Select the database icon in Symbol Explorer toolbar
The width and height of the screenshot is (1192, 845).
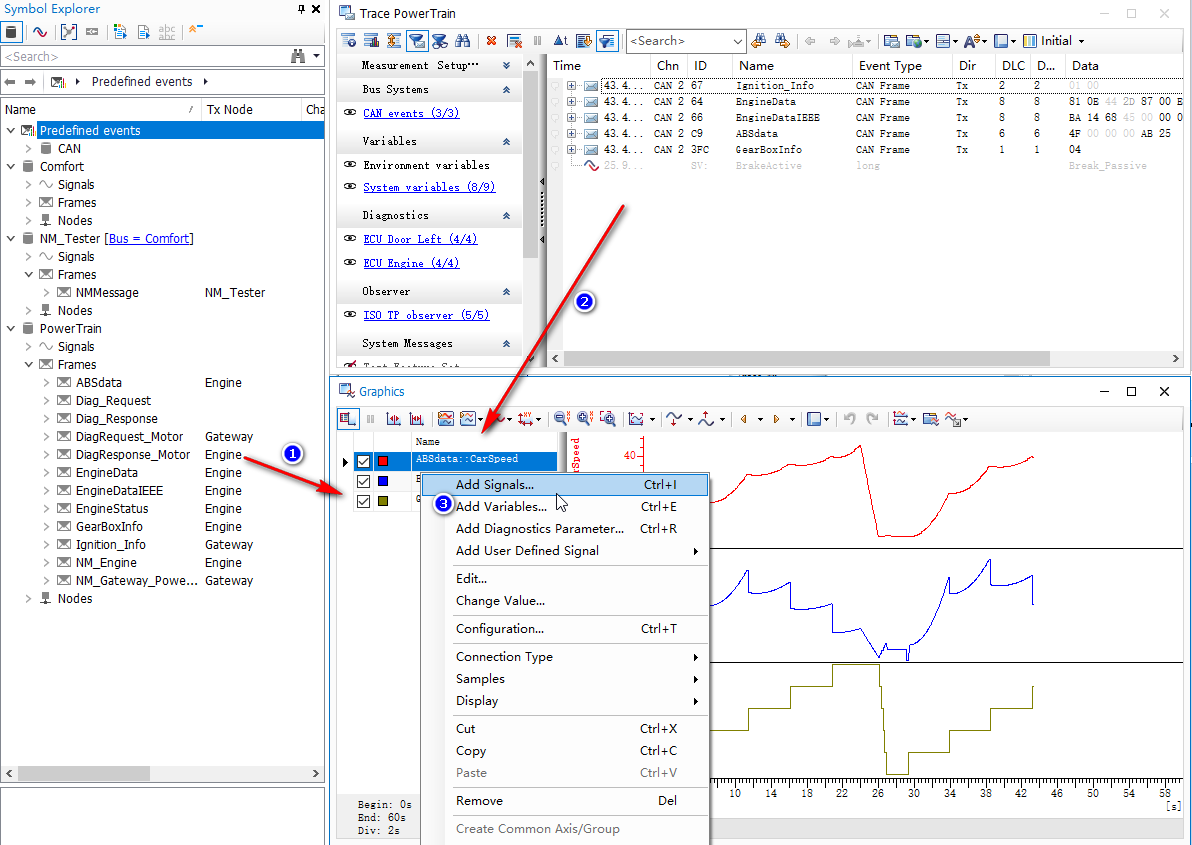pyautogui.click(x=11, y=32)
